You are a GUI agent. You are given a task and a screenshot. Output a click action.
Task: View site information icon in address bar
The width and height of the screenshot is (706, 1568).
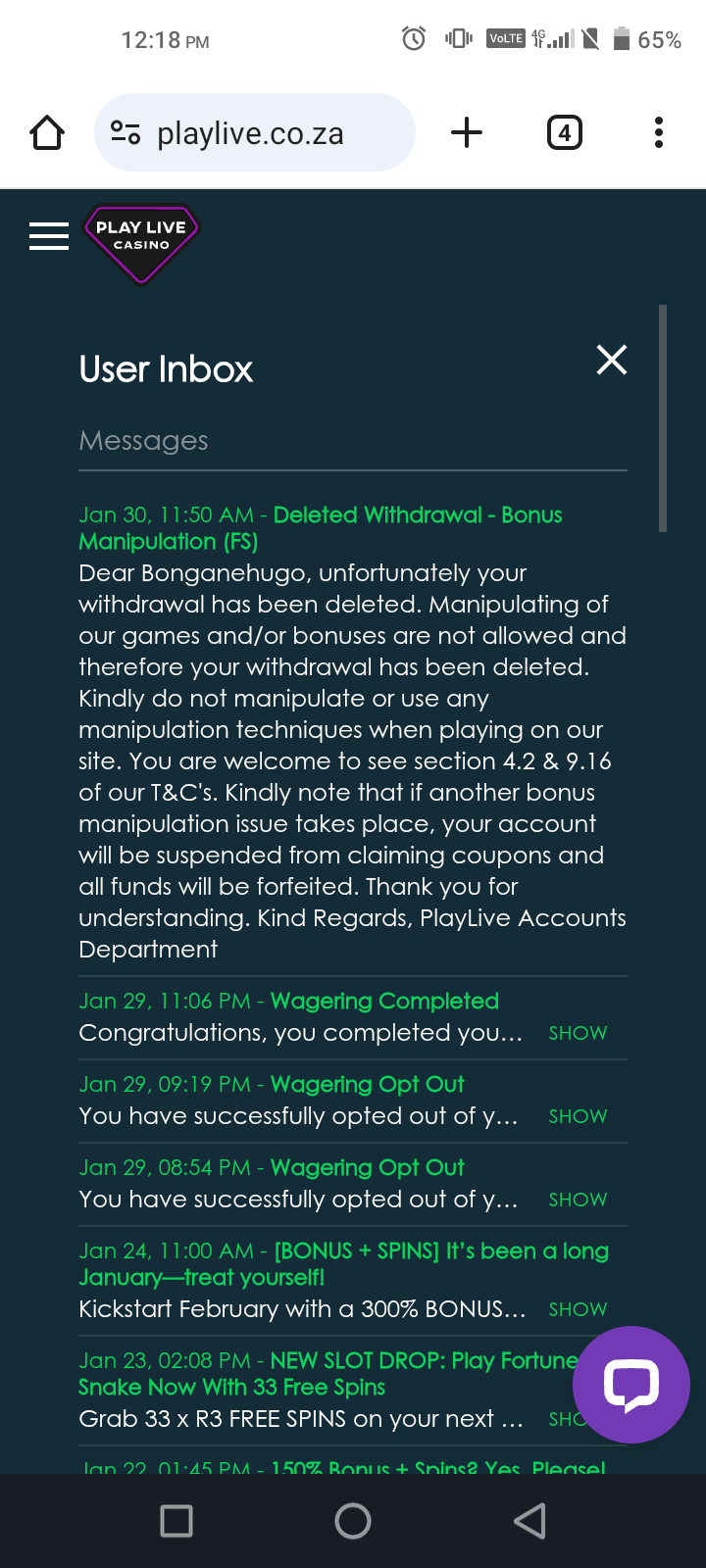(x=126, y=132)
